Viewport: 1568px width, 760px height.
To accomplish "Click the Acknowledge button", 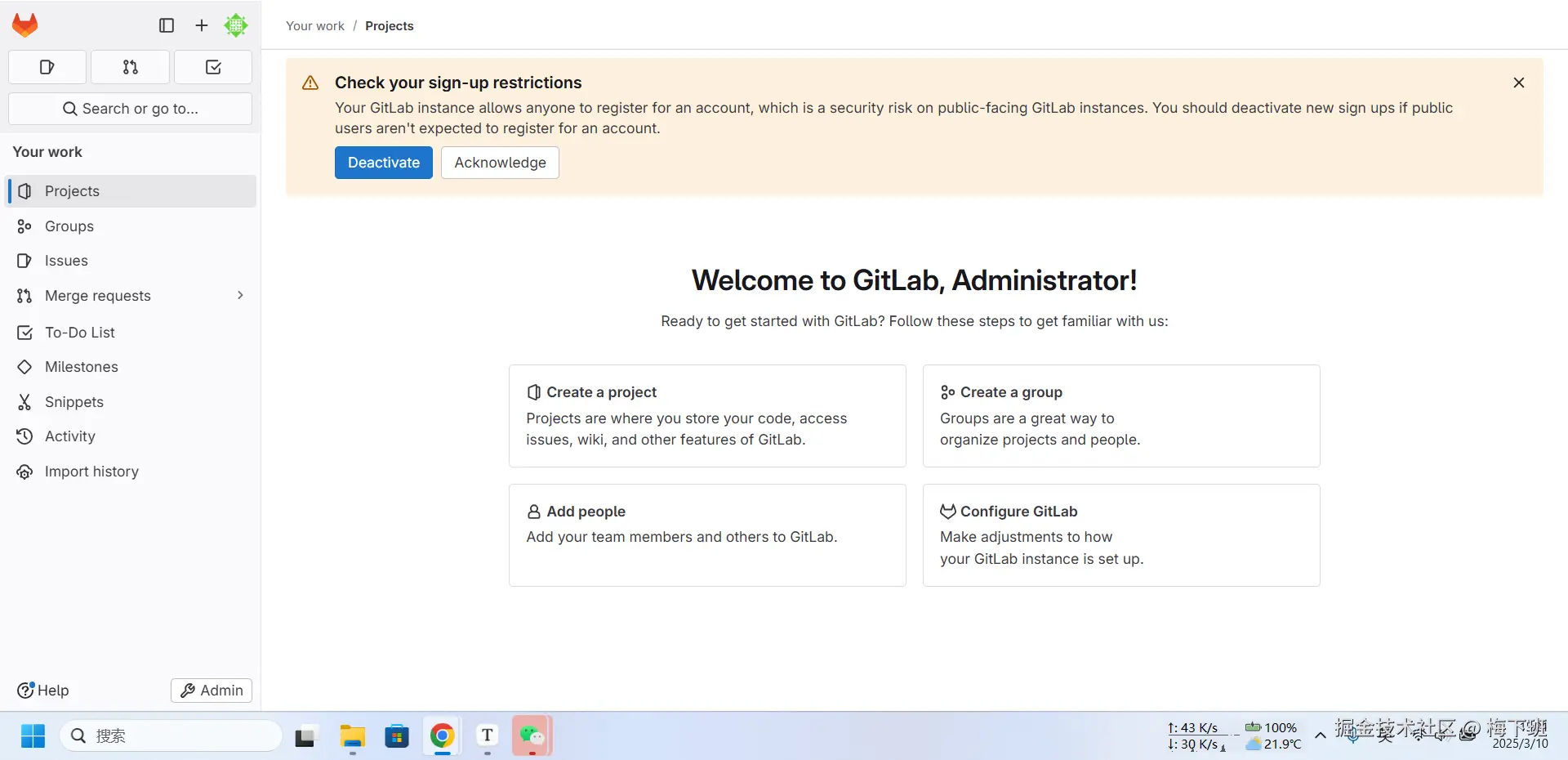I will 500,163.
